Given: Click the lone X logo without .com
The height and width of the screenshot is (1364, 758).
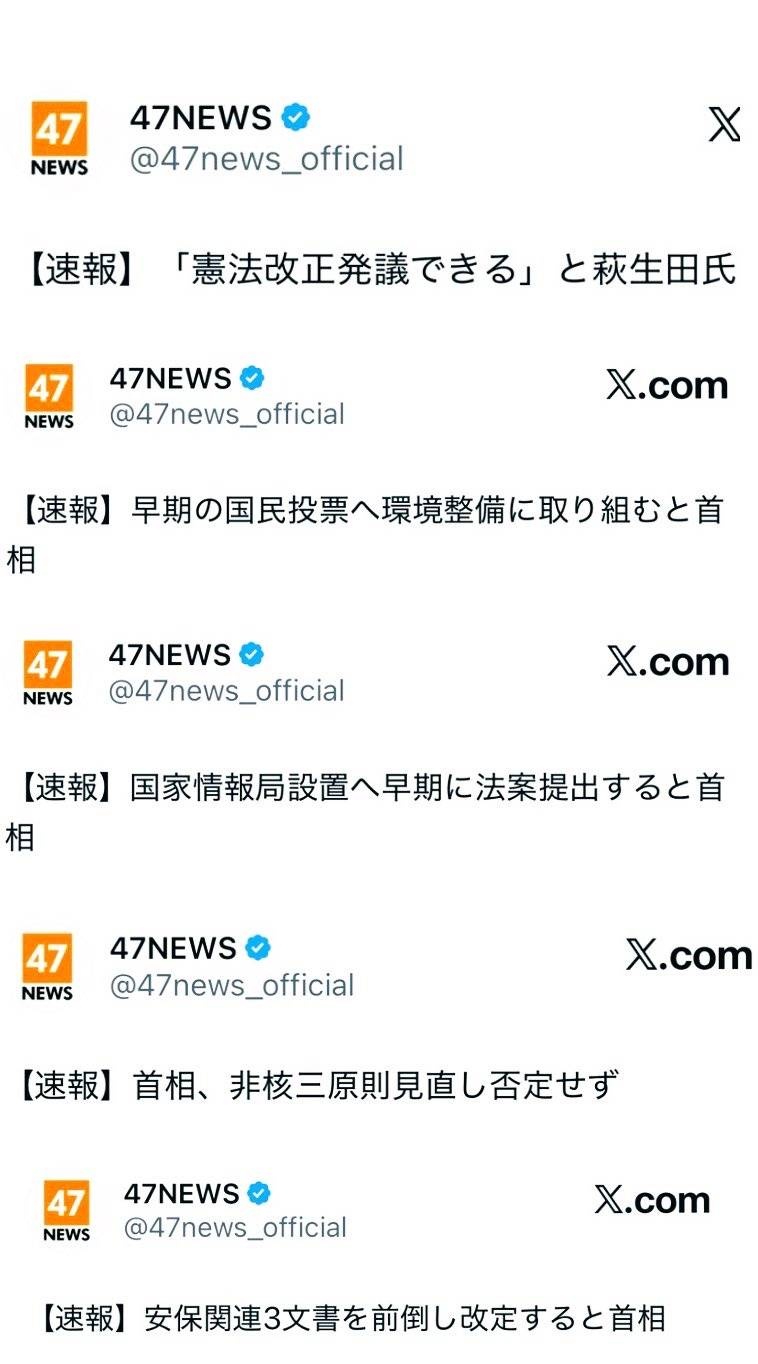Looking at the screenshot, I should [724, 124].
